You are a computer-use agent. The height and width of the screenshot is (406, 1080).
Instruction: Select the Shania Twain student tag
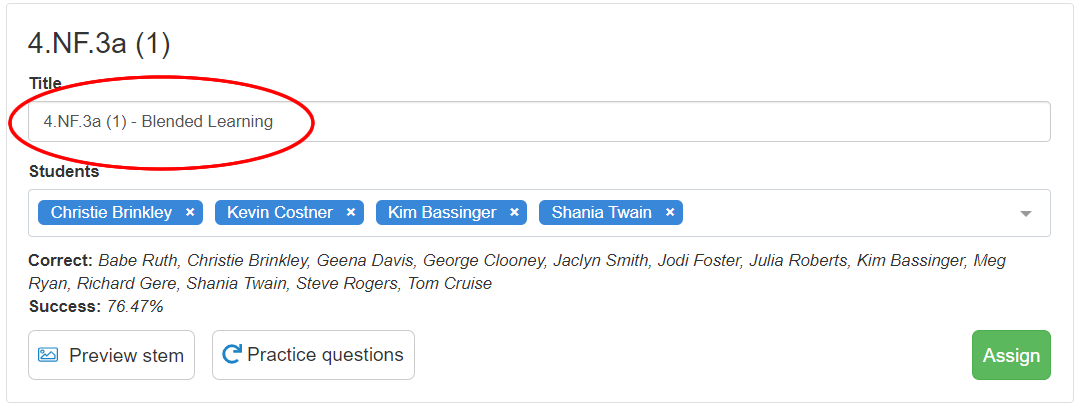601,212
